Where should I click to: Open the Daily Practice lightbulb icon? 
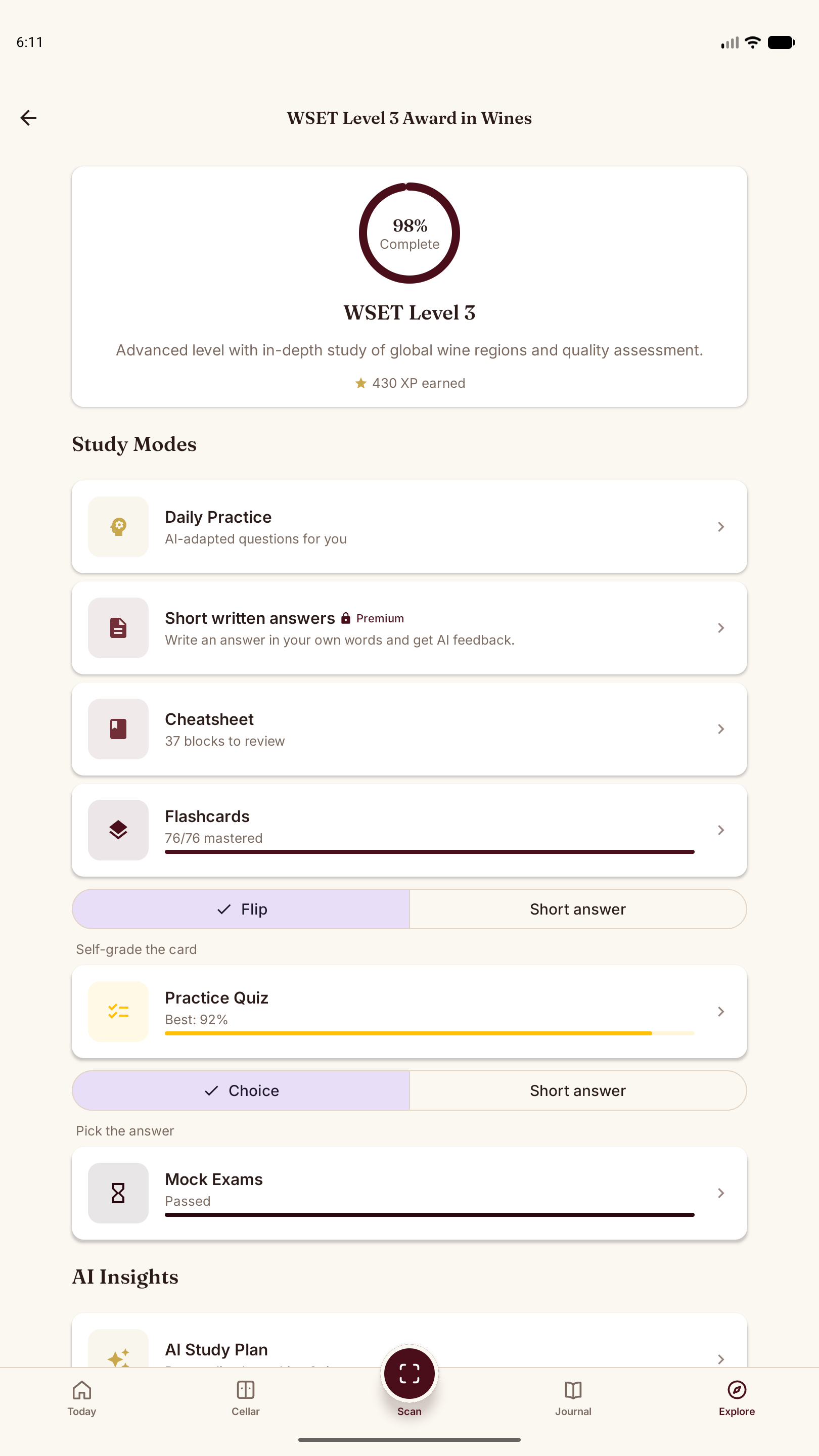tap(118, 527)
